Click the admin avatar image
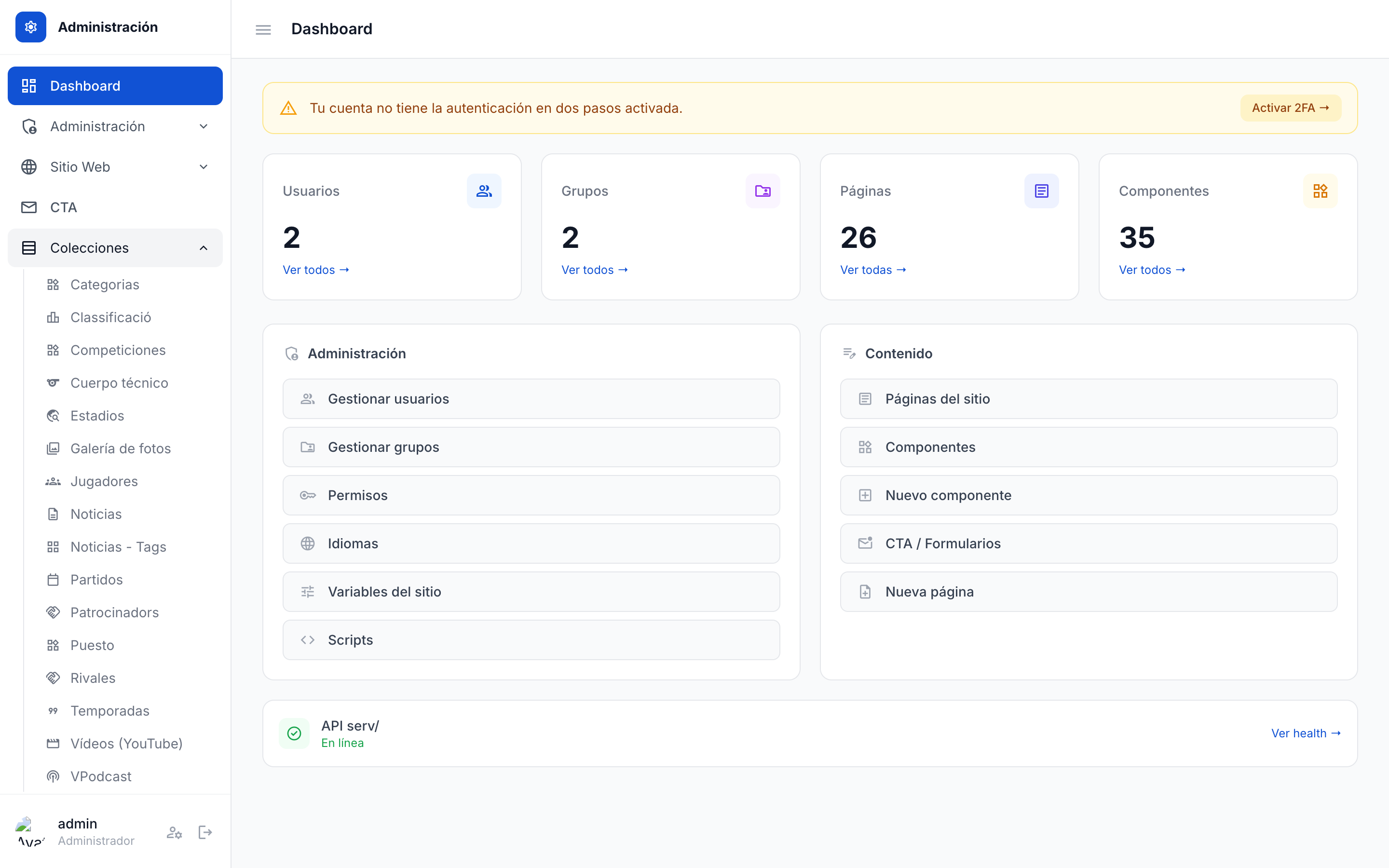Screen dimensions: 1389x868 (x=30, y=832)
